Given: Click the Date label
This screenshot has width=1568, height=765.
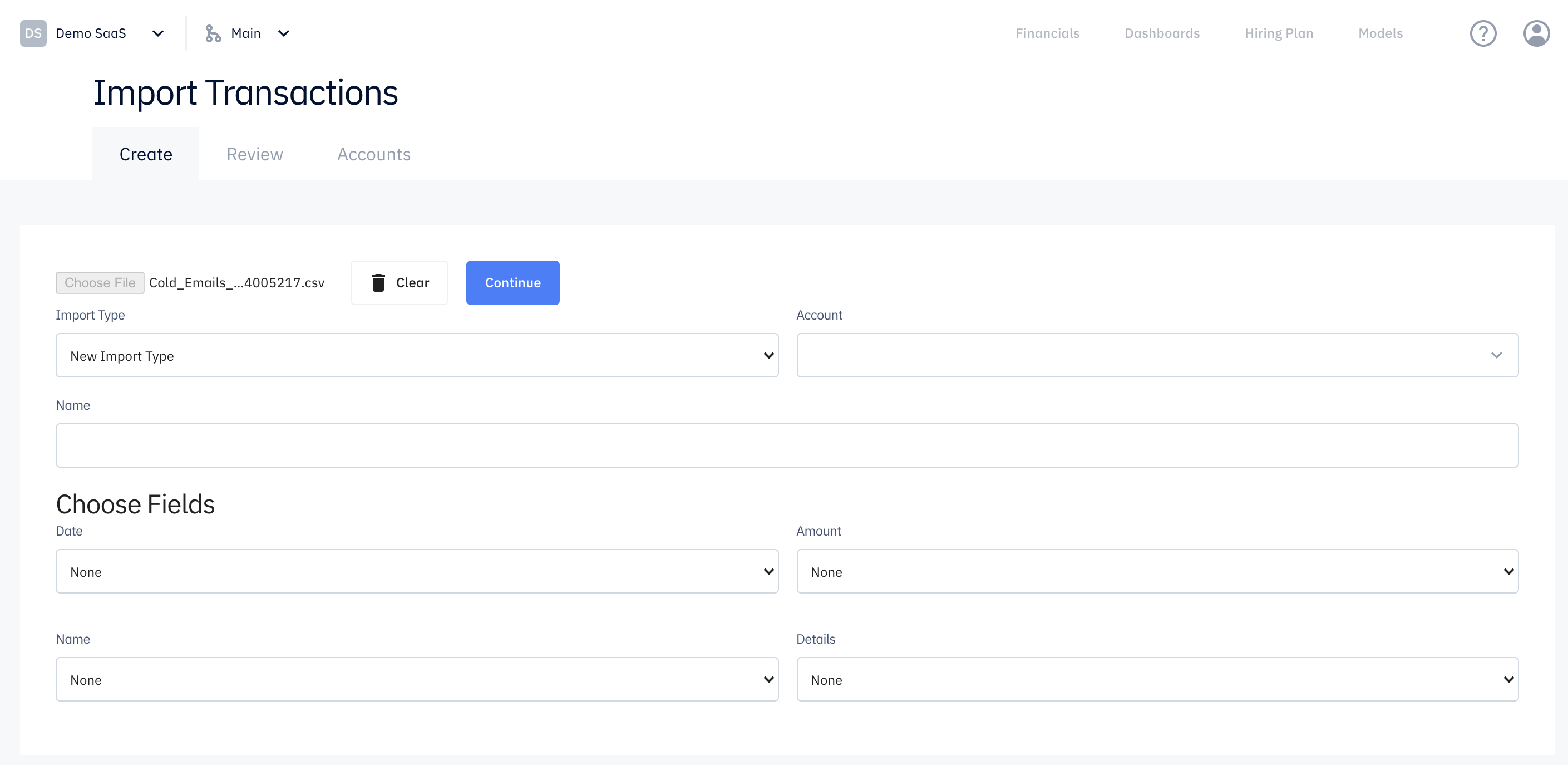Looking at the screenshot, I should pyautogui.click(x=69, y=531).
